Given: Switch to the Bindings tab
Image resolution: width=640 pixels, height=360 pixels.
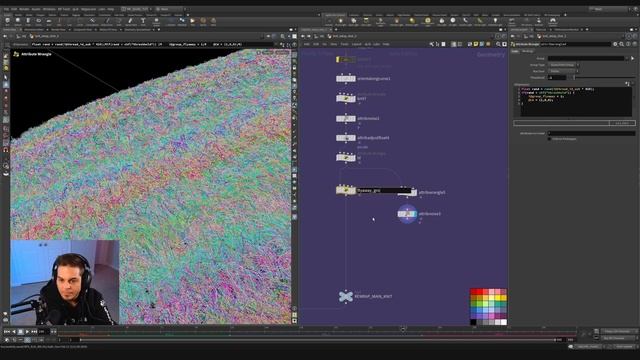Looking at the screenshot, I should [527, 51].
